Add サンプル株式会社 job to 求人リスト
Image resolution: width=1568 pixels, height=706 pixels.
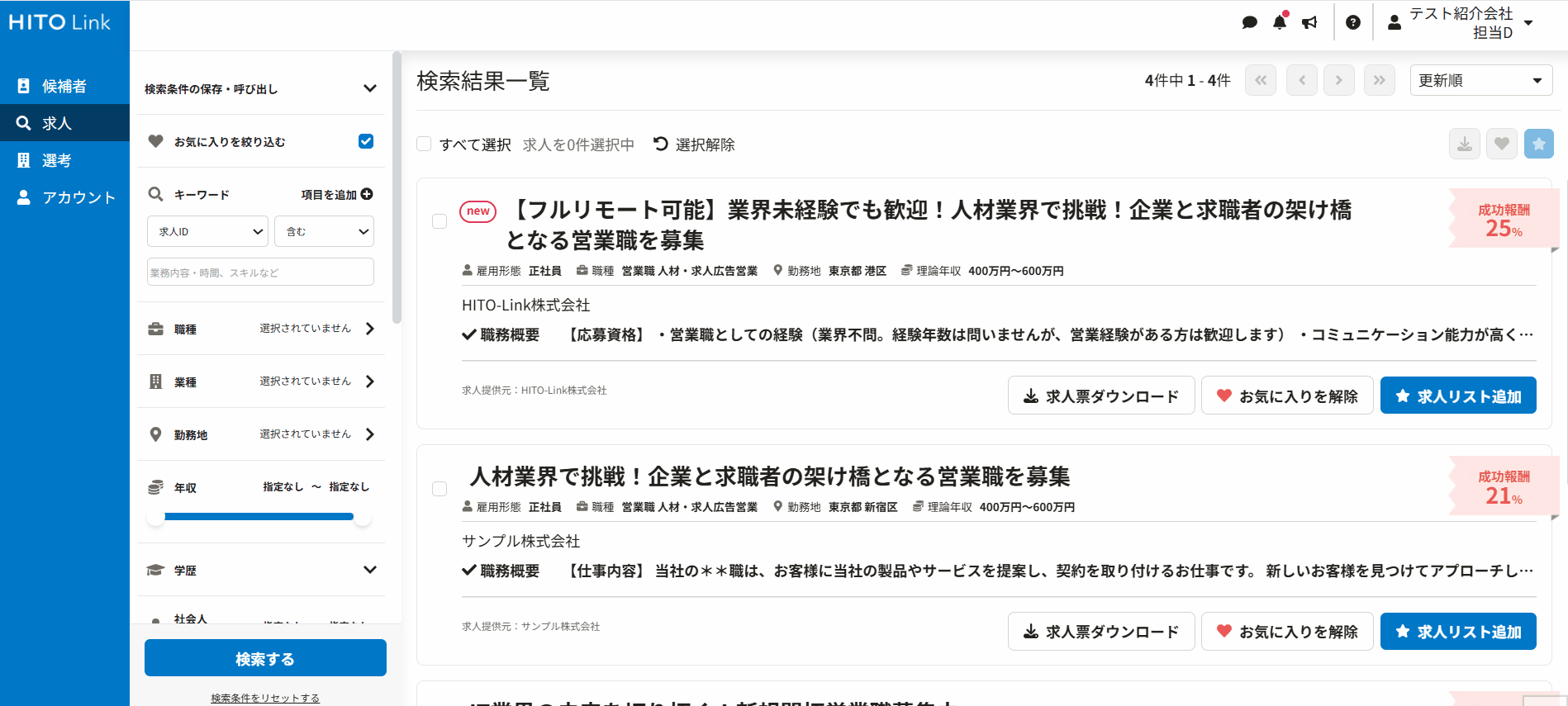point(1458,632)
